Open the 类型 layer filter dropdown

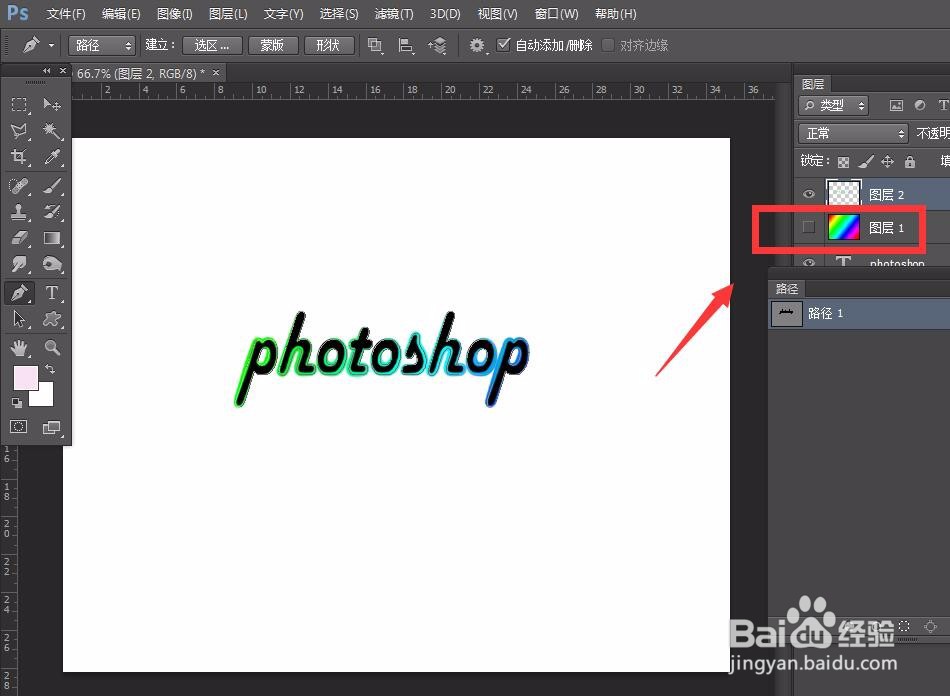point(833,105)
